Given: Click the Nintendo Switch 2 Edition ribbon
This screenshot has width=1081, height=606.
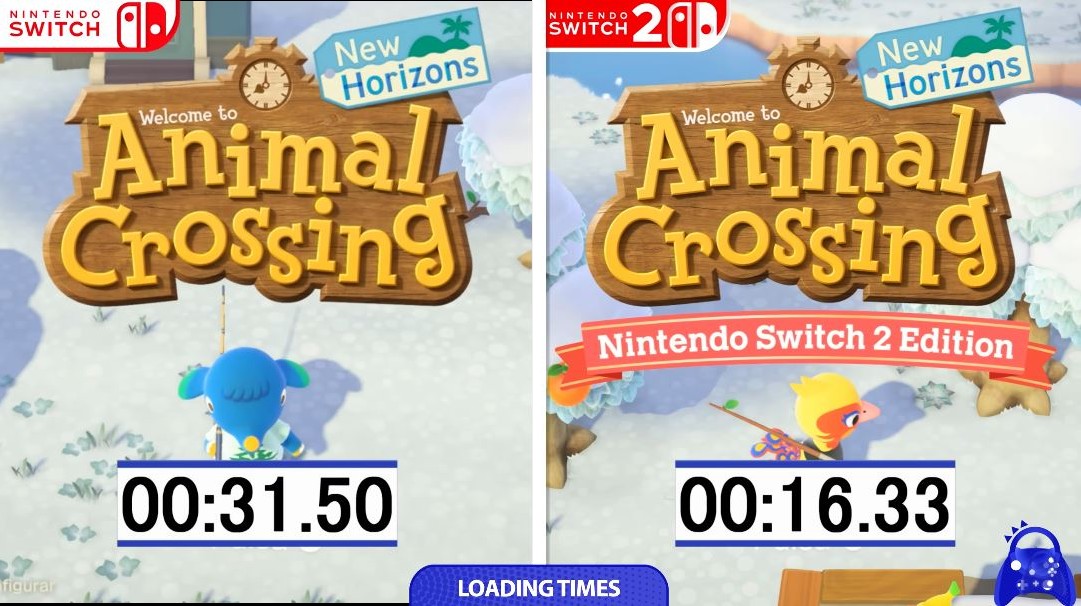Looking at the screenshot, I should (x=805, y=345).
